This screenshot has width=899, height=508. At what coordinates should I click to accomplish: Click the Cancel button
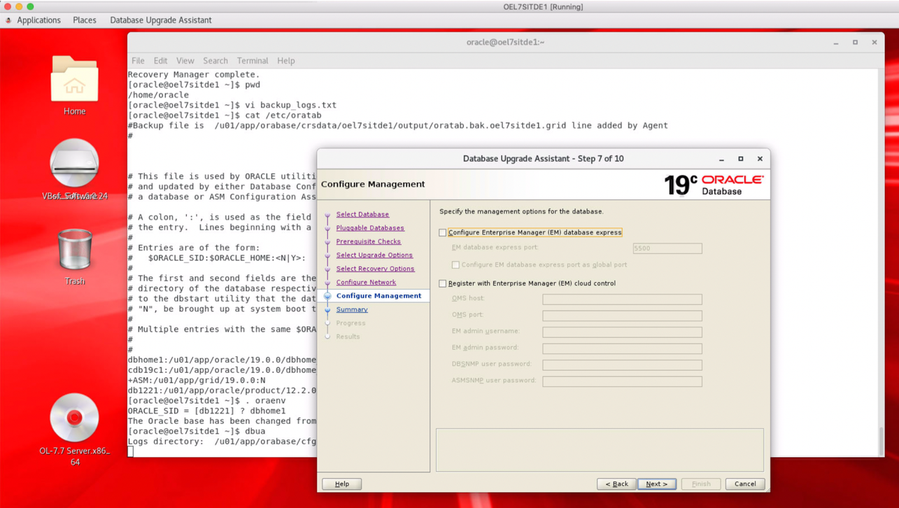coord(745,484)
